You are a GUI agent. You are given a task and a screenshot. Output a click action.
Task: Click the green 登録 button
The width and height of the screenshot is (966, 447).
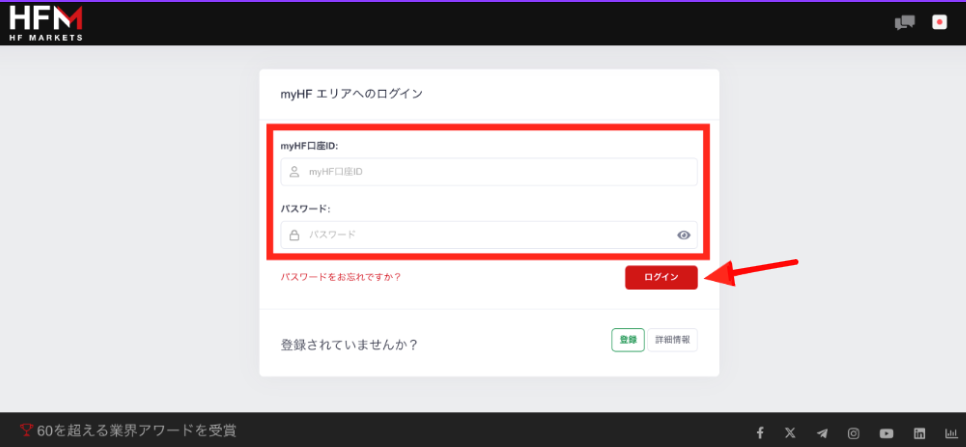tap(627, 340)
